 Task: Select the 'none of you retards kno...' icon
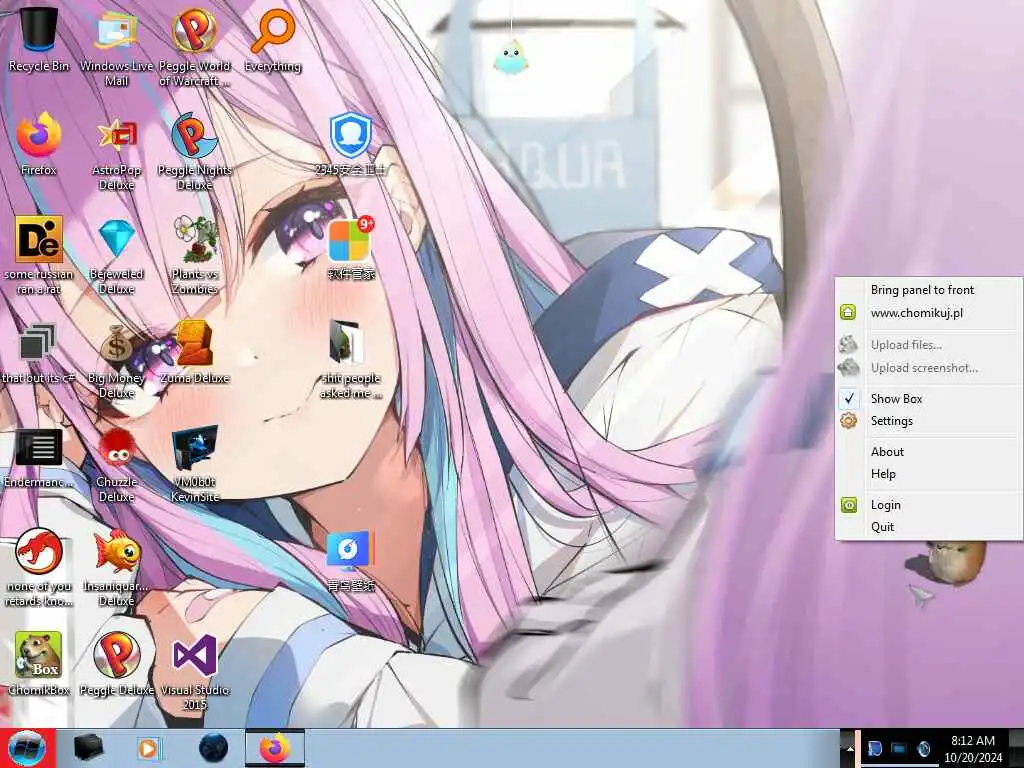(39, 567)
